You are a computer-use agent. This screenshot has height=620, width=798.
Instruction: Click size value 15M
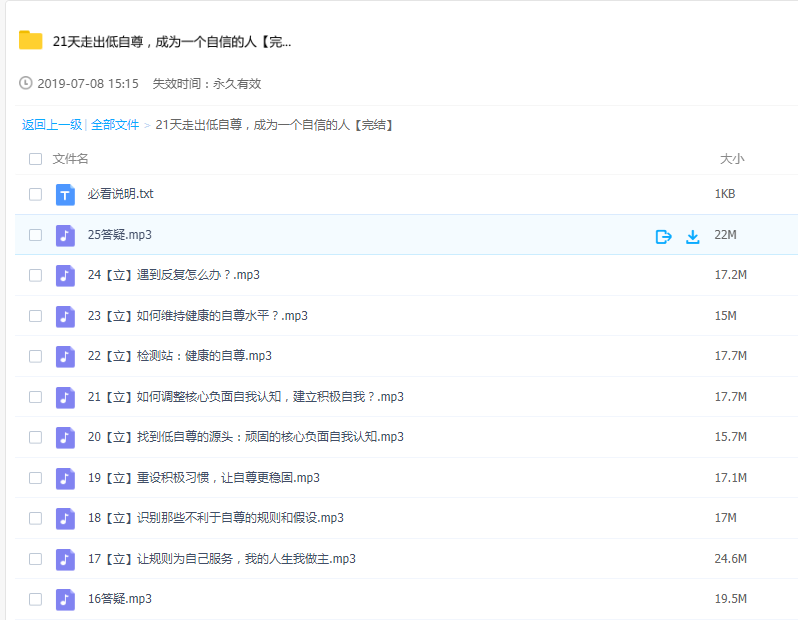point(726,316)
